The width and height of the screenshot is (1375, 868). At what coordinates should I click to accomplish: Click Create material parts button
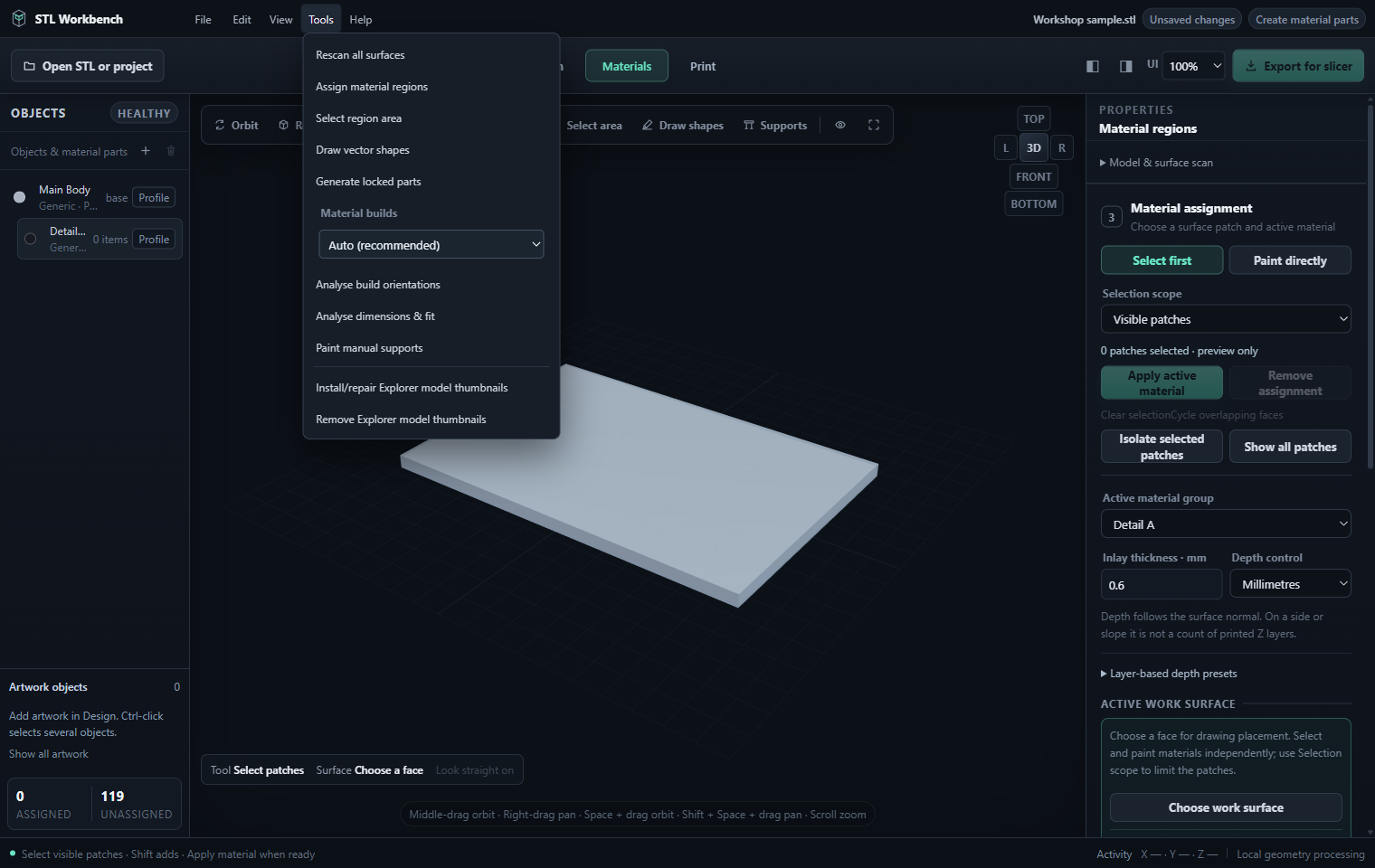pyautogui.click(x=1306, y=19)
